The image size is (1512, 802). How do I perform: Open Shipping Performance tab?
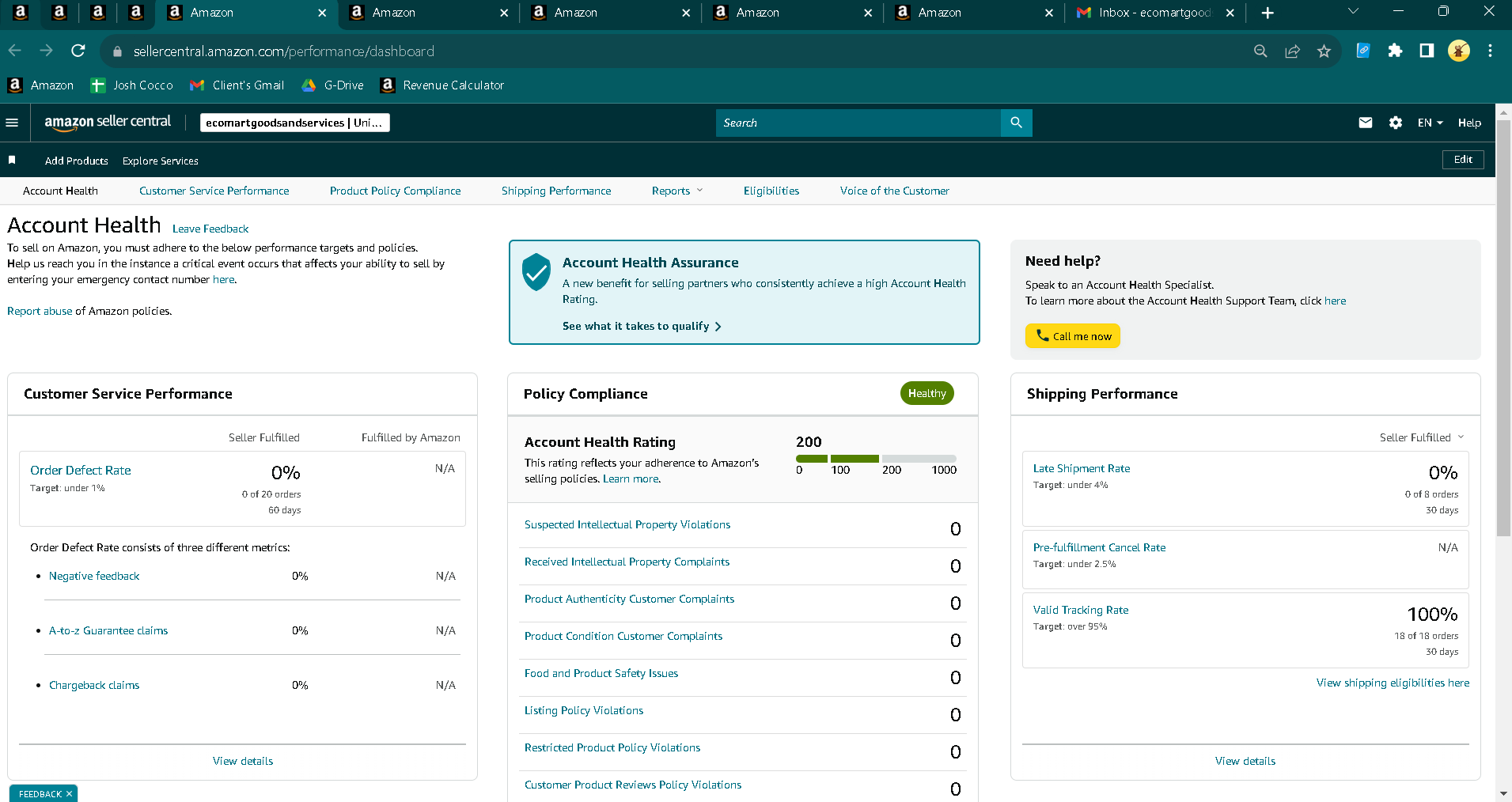(x=556, y=191)
